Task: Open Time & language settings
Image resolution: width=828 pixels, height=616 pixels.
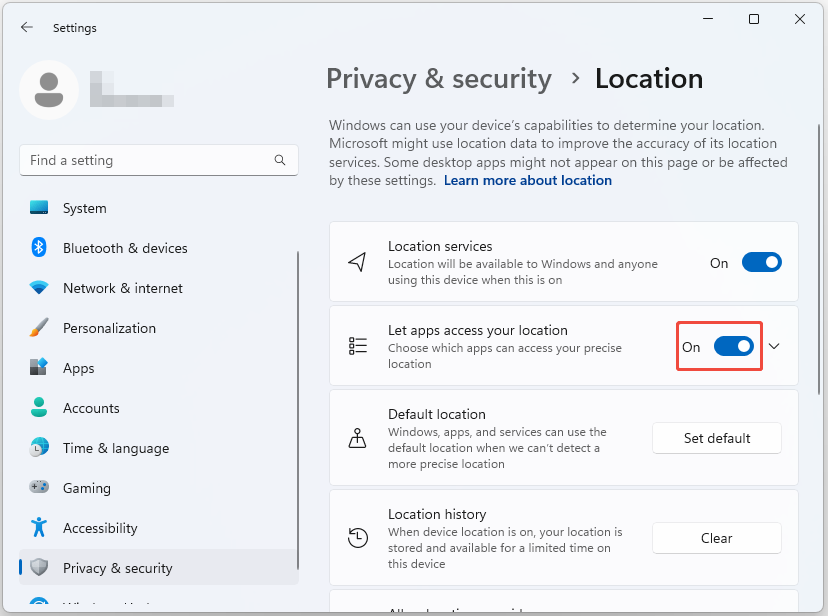Action: [158, 448]
